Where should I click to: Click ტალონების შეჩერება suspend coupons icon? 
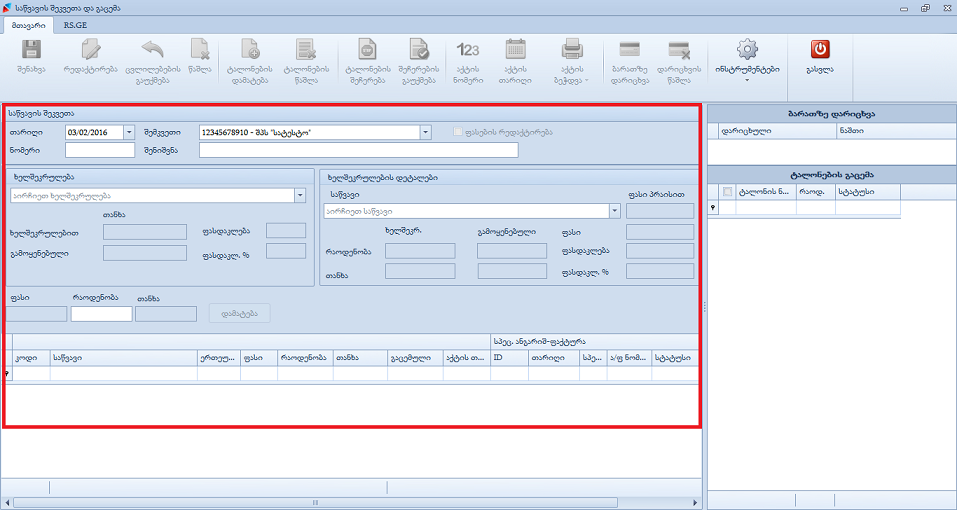click(x=367, y=49)
